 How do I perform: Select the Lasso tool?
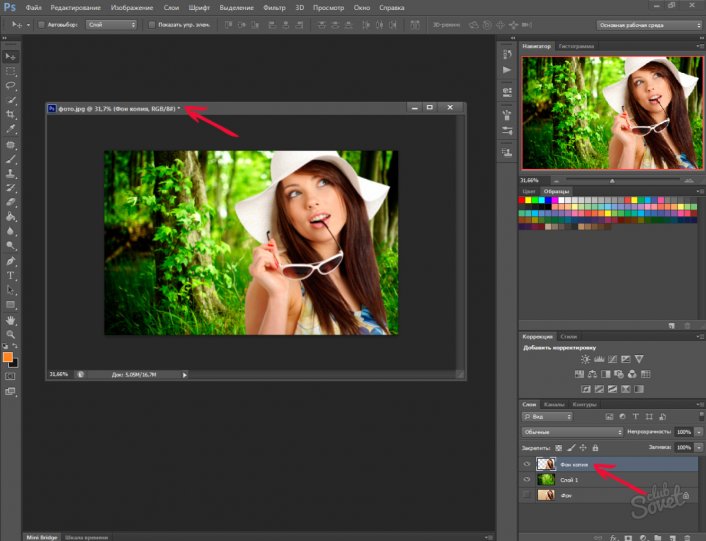click(11, 86)
